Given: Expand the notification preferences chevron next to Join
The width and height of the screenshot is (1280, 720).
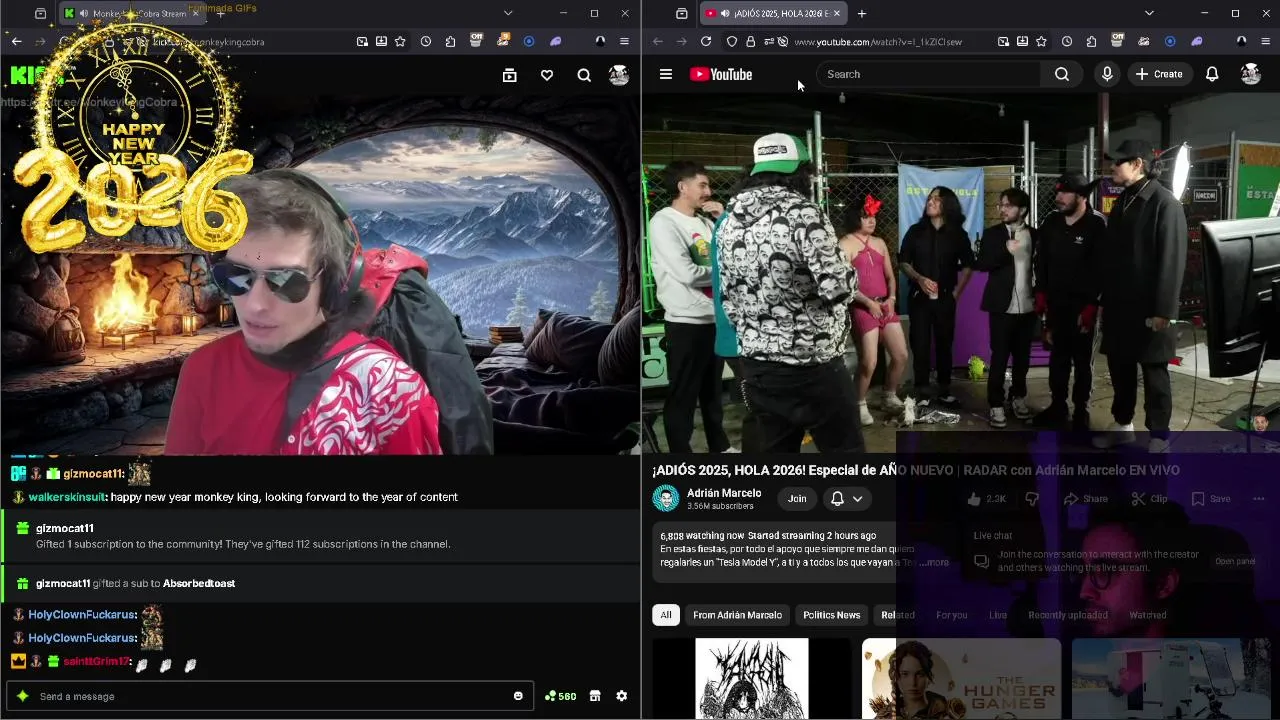Looking at the screenshot, I should point(857,499).
